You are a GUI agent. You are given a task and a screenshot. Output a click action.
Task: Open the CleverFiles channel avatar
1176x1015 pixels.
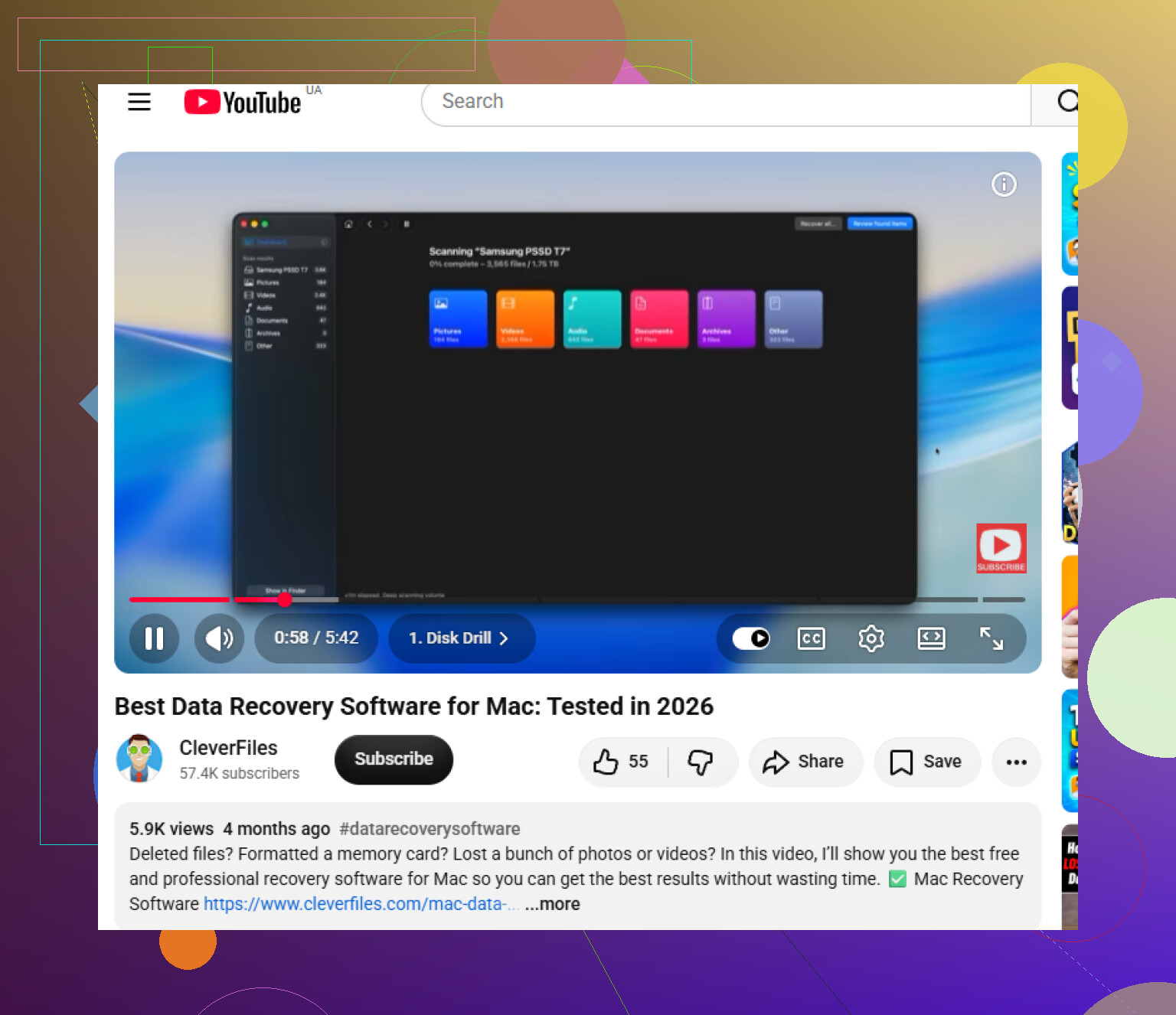click(139, 759)
